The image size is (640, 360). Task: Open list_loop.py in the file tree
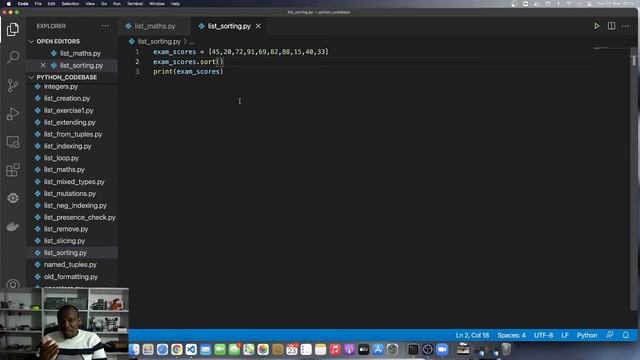(61, 158)
